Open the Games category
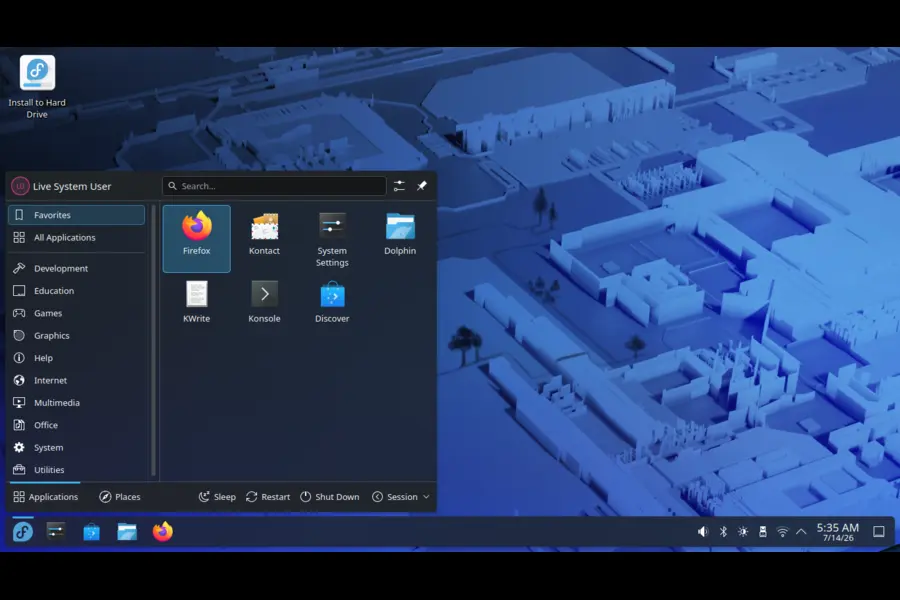 (76, 313)
